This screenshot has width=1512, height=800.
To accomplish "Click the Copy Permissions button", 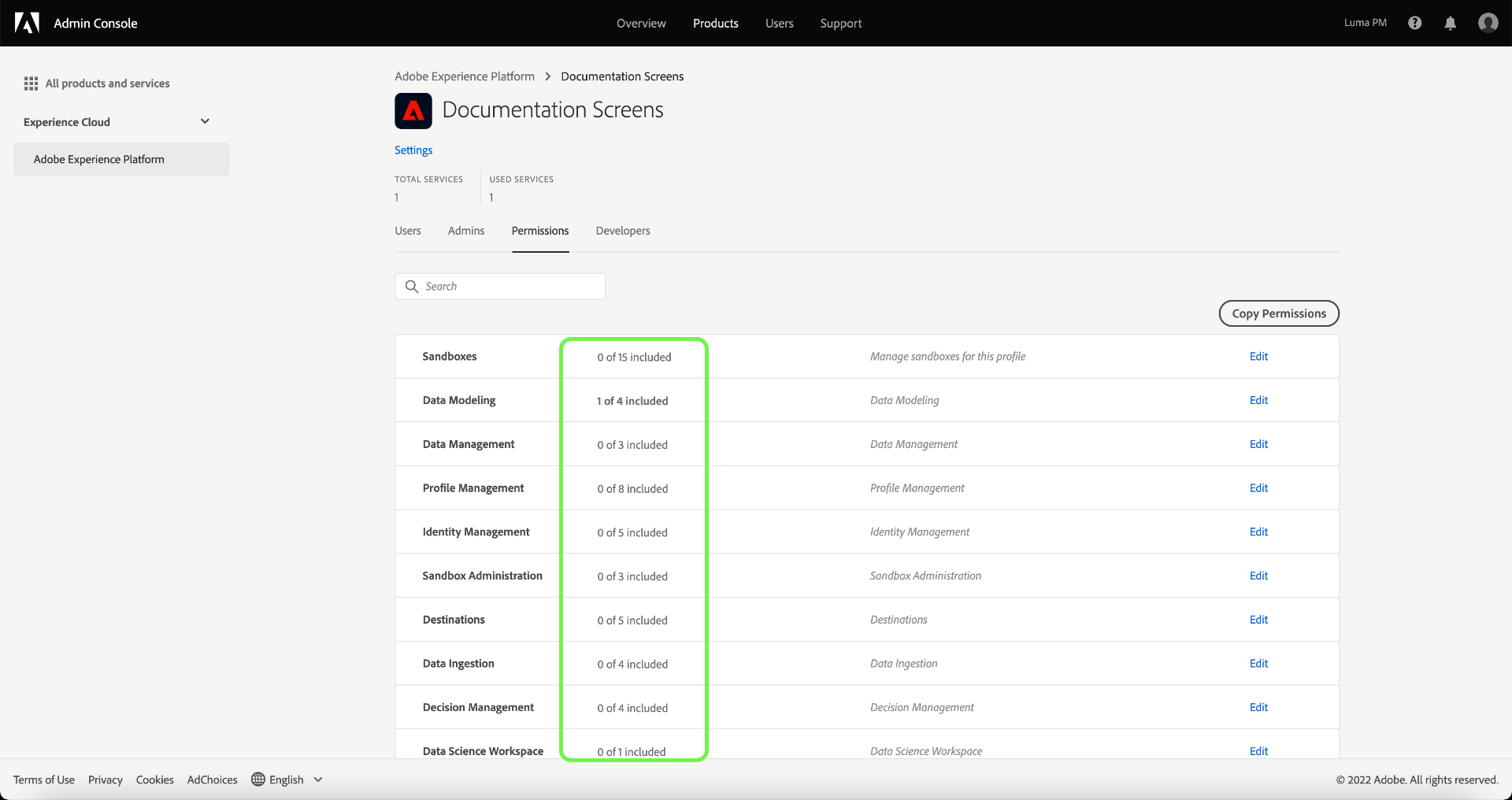I will (x=1279, y=313).
